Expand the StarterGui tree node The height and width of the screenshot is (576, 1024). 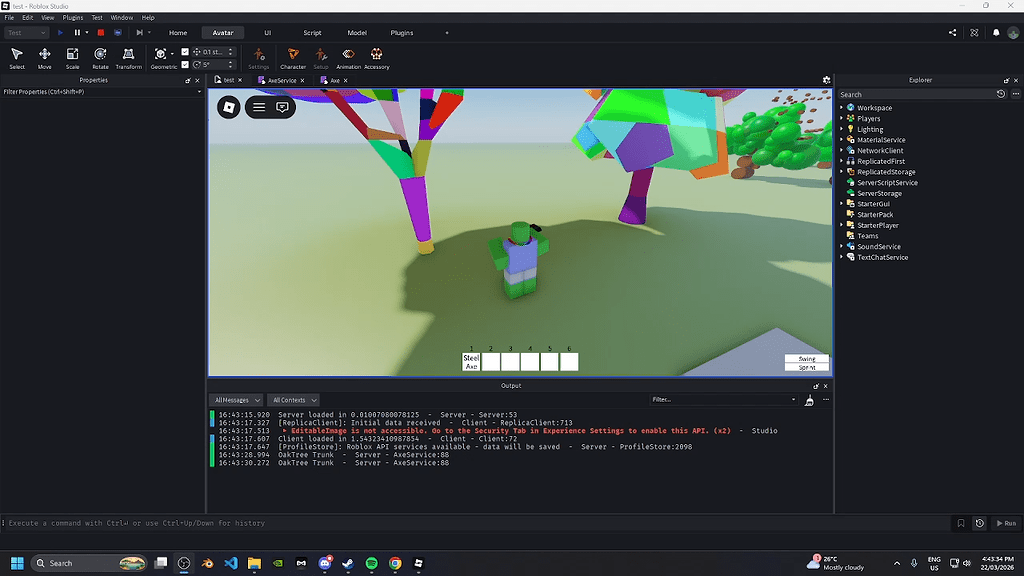(x=842, y=204)
